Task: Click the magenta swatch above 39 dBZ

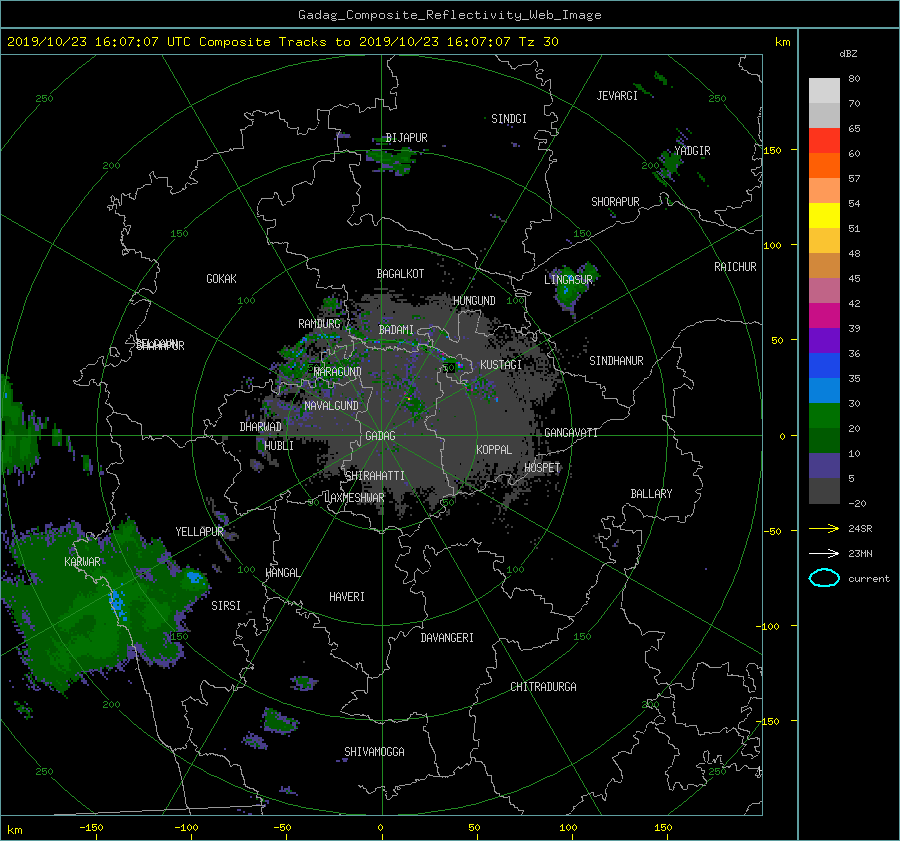Action: pos(824,315)
